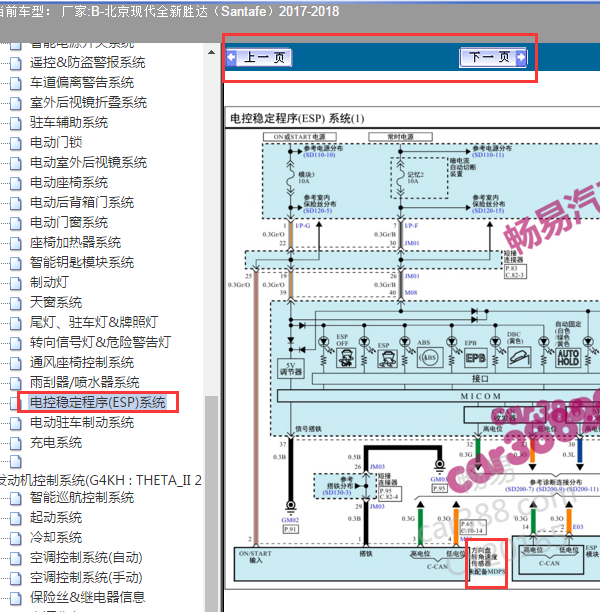Select 室外后视镜折叠系统 item

point(88,103)
